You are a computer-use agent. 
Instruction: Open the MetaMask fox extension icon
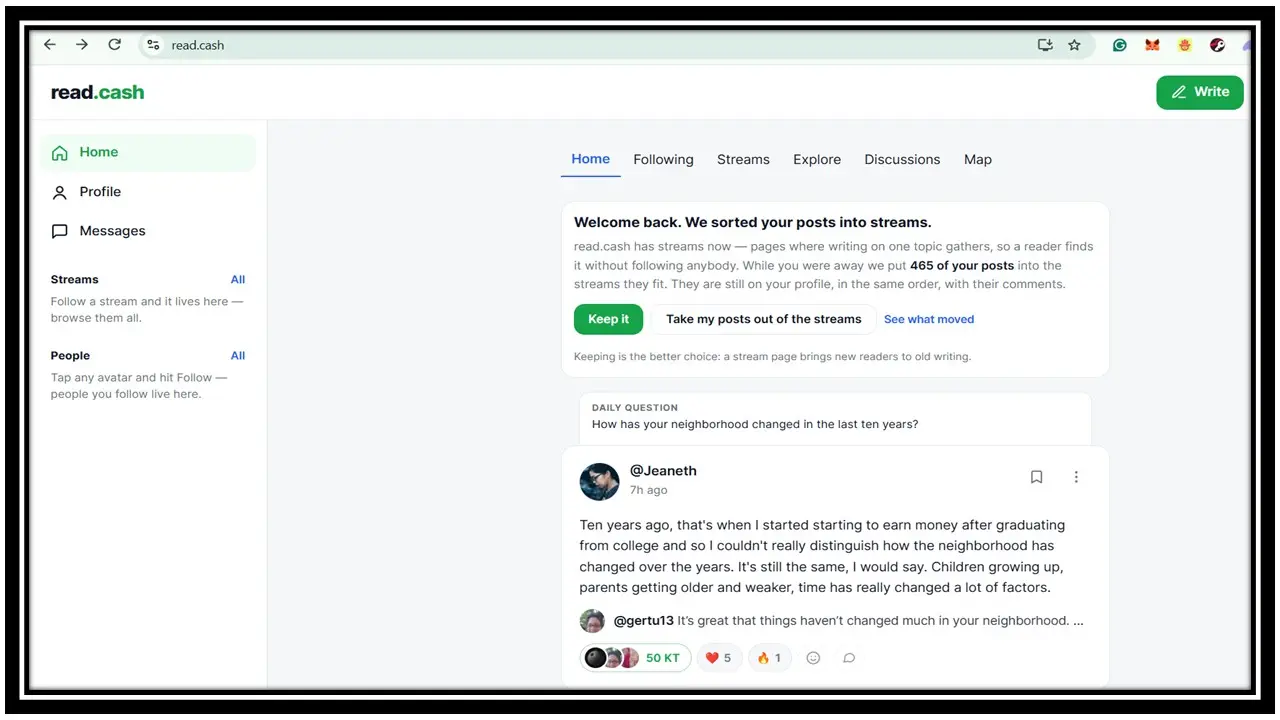[1152, 45]
